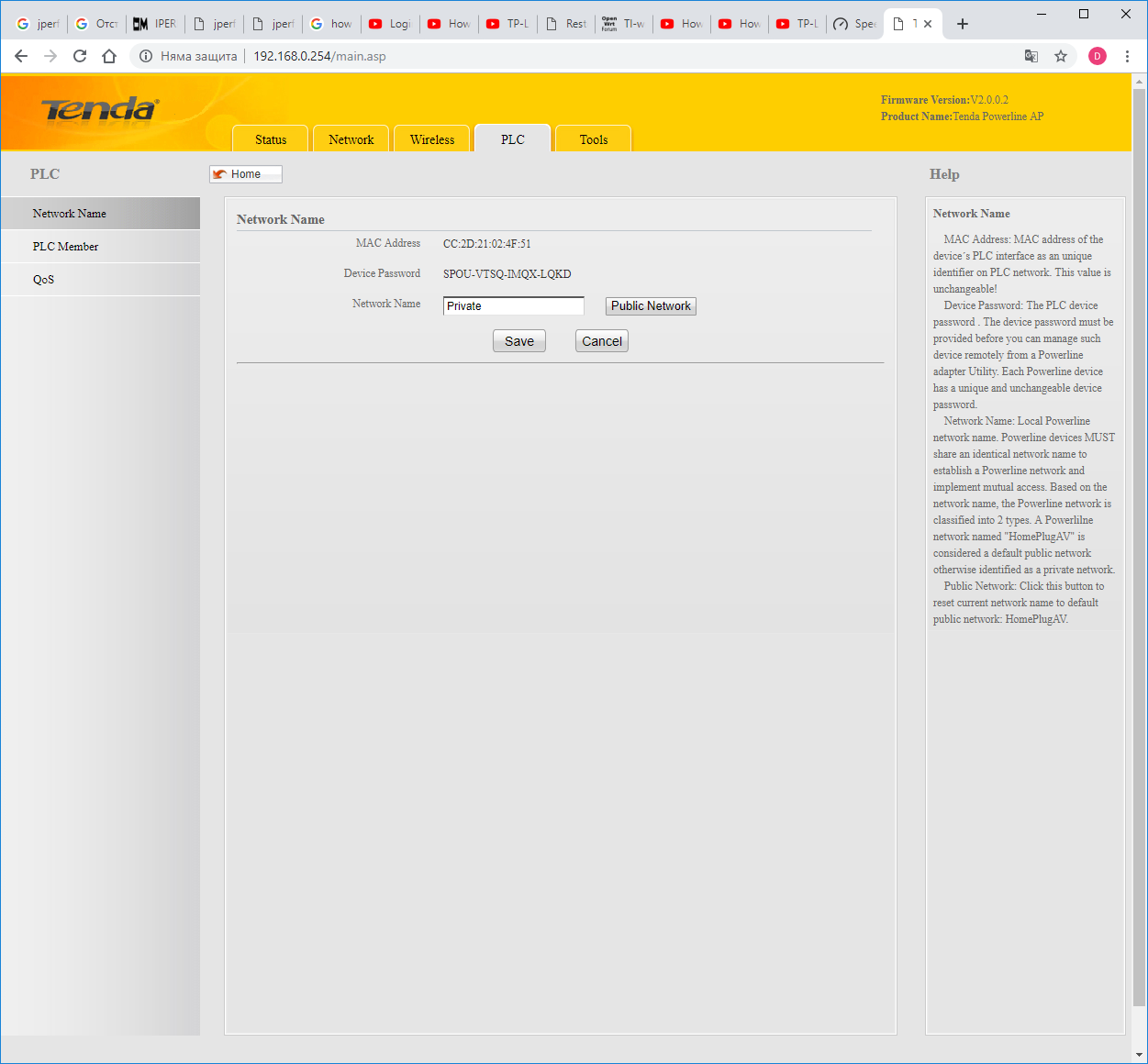
Task: Click the MAC address value CC:2D:21:02:4F:51
Action: tap(486, 244)
